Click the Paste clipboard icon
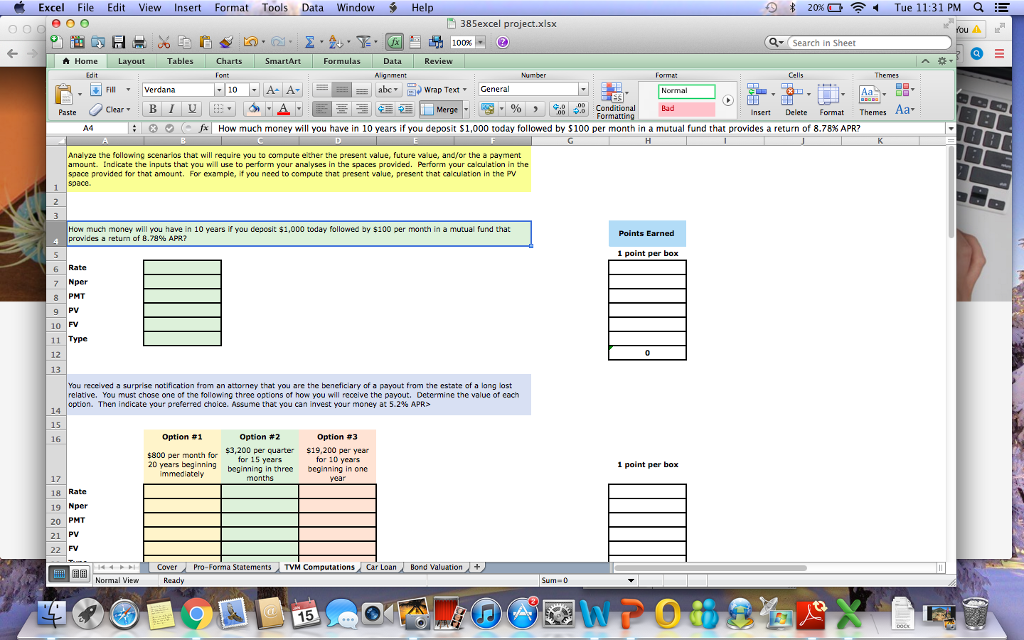Viewport: 1024px width, 640px height. [65, 95]
